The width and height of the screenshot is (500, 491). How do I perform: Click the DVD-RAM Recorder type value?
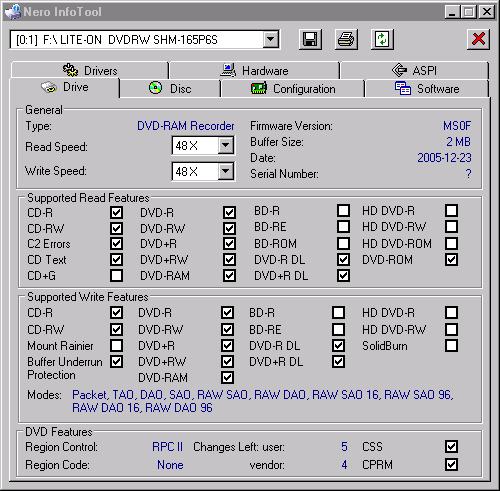(186, 126)
